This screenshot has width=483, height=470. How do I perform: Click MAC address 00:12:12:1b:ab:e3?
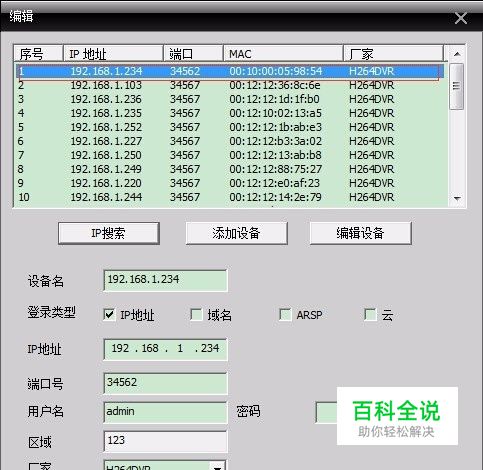[x=275, y=127]
